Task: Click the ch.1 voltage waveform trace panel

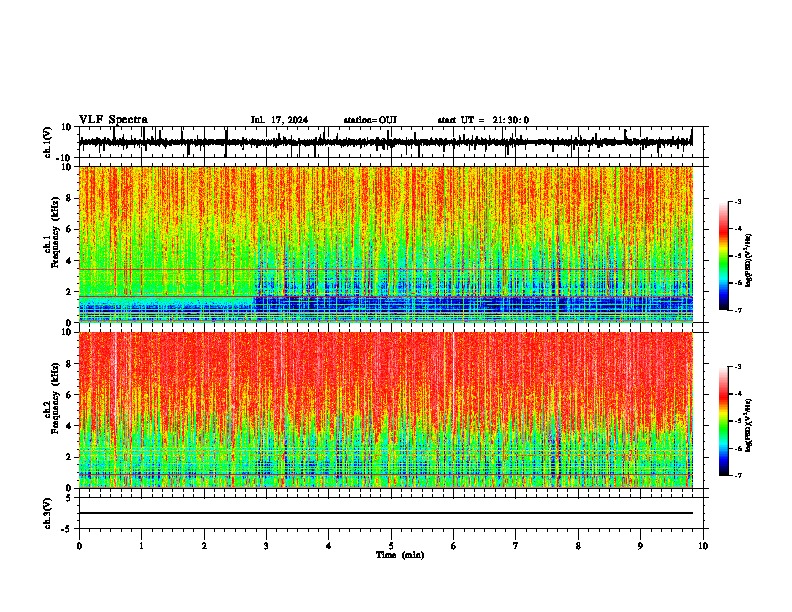Action: coord(391,142)
